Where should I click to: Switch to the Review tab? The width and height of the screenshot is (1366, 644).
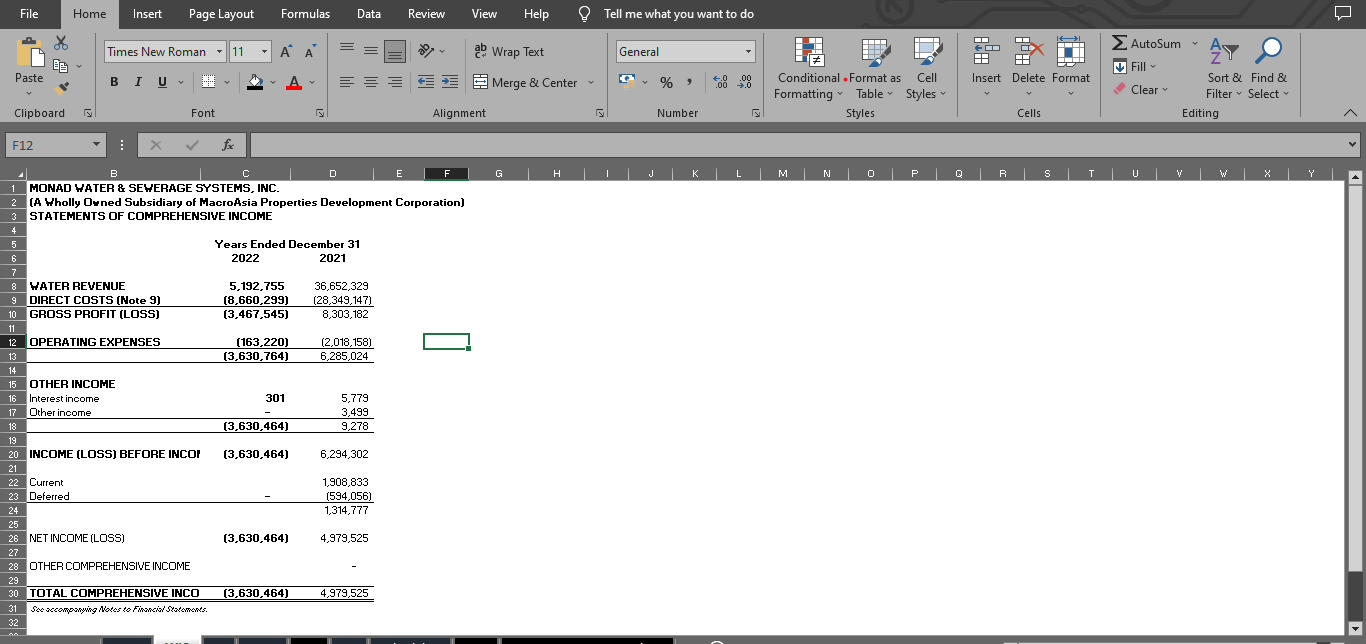(427, 14)
